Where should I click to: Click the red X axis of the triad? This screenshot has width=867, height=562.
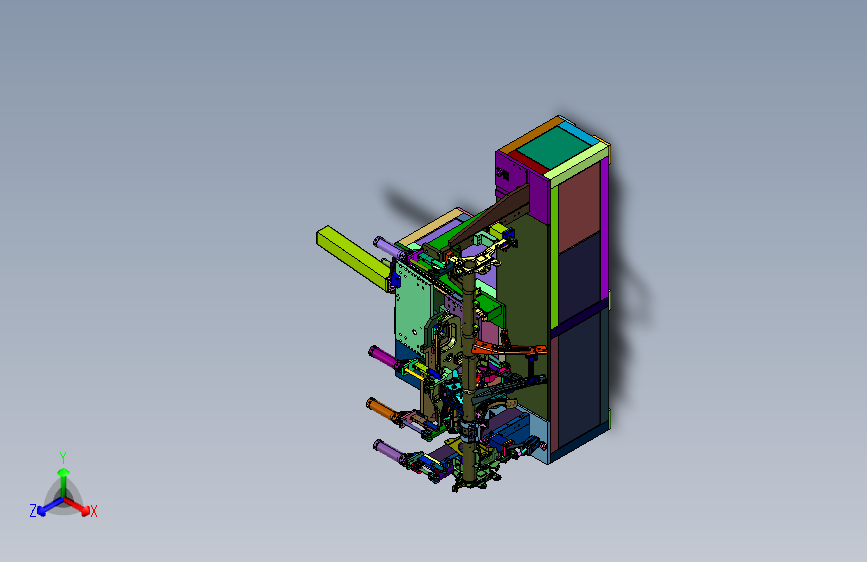[77, 506]
